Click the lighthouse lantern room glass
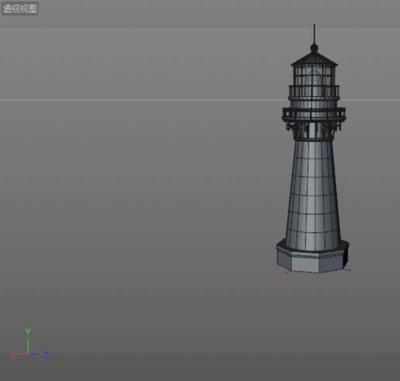The image size is (400, 381). coord(314,76)
